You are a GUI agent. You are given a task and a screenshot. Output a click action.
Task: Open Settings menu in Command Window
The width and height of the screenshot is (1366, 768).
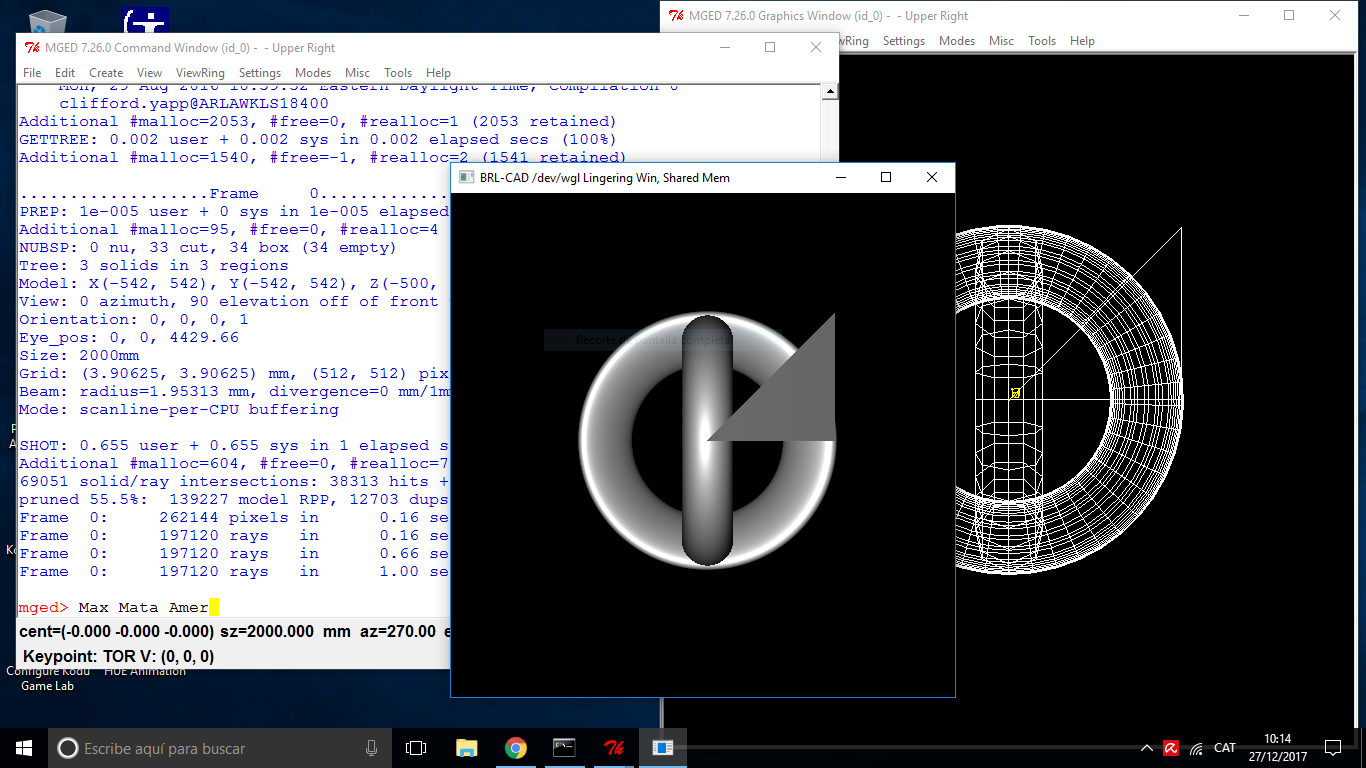(x=260, y=73)
